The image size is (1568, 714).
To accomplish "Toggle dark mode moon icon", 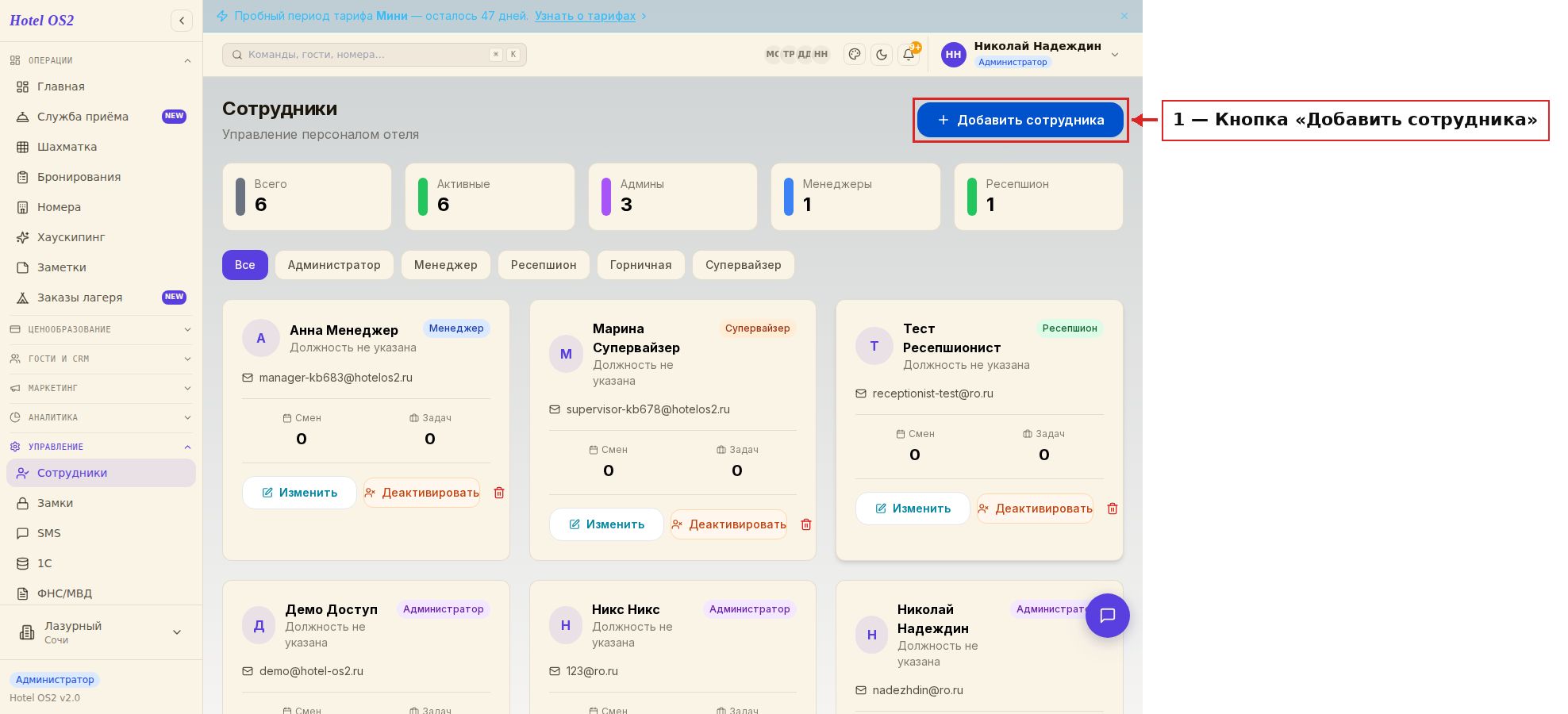I will pyautogui.click(x=882, y=54).
